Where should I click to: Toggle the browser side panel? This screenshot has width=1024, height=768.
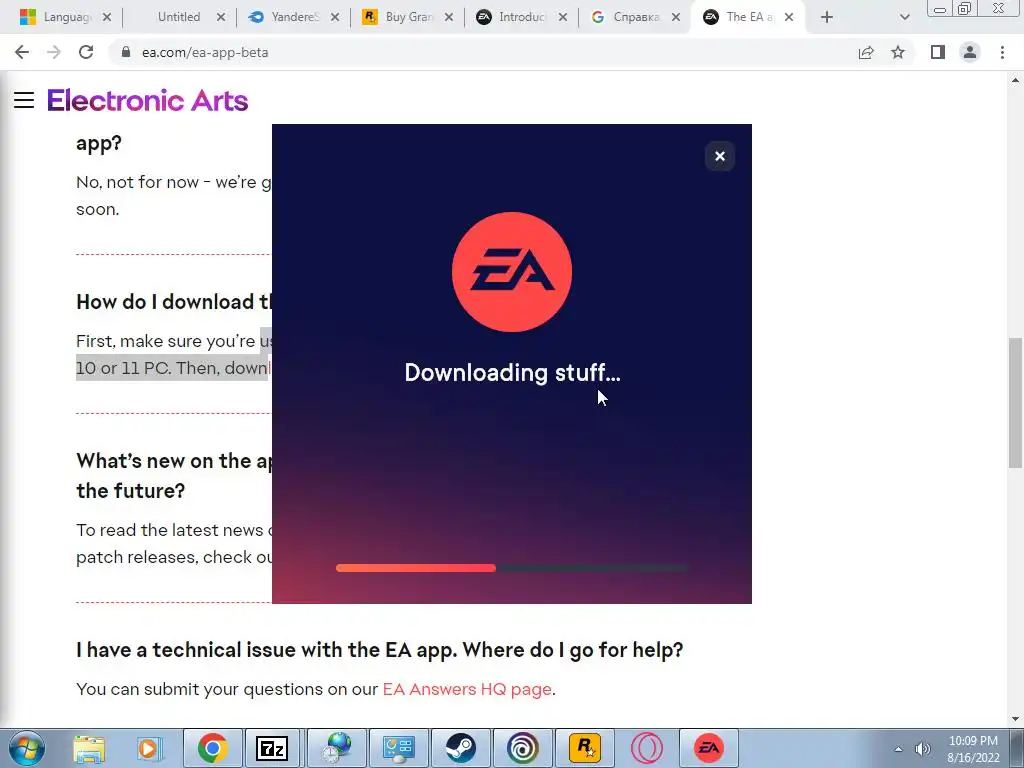938,52
